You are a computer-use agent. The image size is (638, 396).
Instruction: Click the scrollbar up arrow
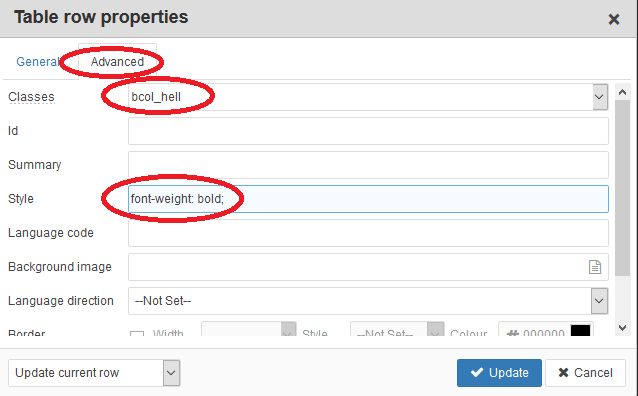click(622, 92)
